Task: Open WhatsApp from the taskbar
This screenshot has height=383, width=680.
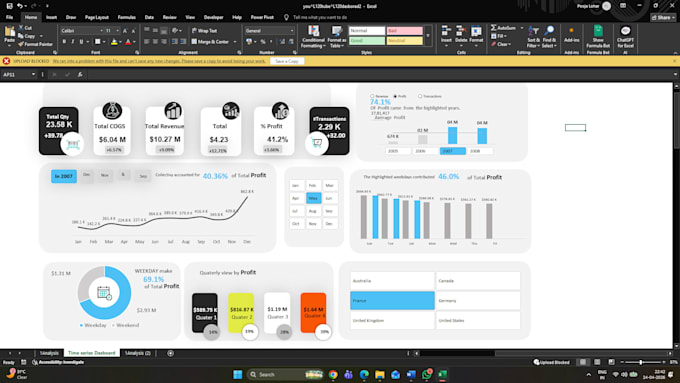Action: point(427,374)
